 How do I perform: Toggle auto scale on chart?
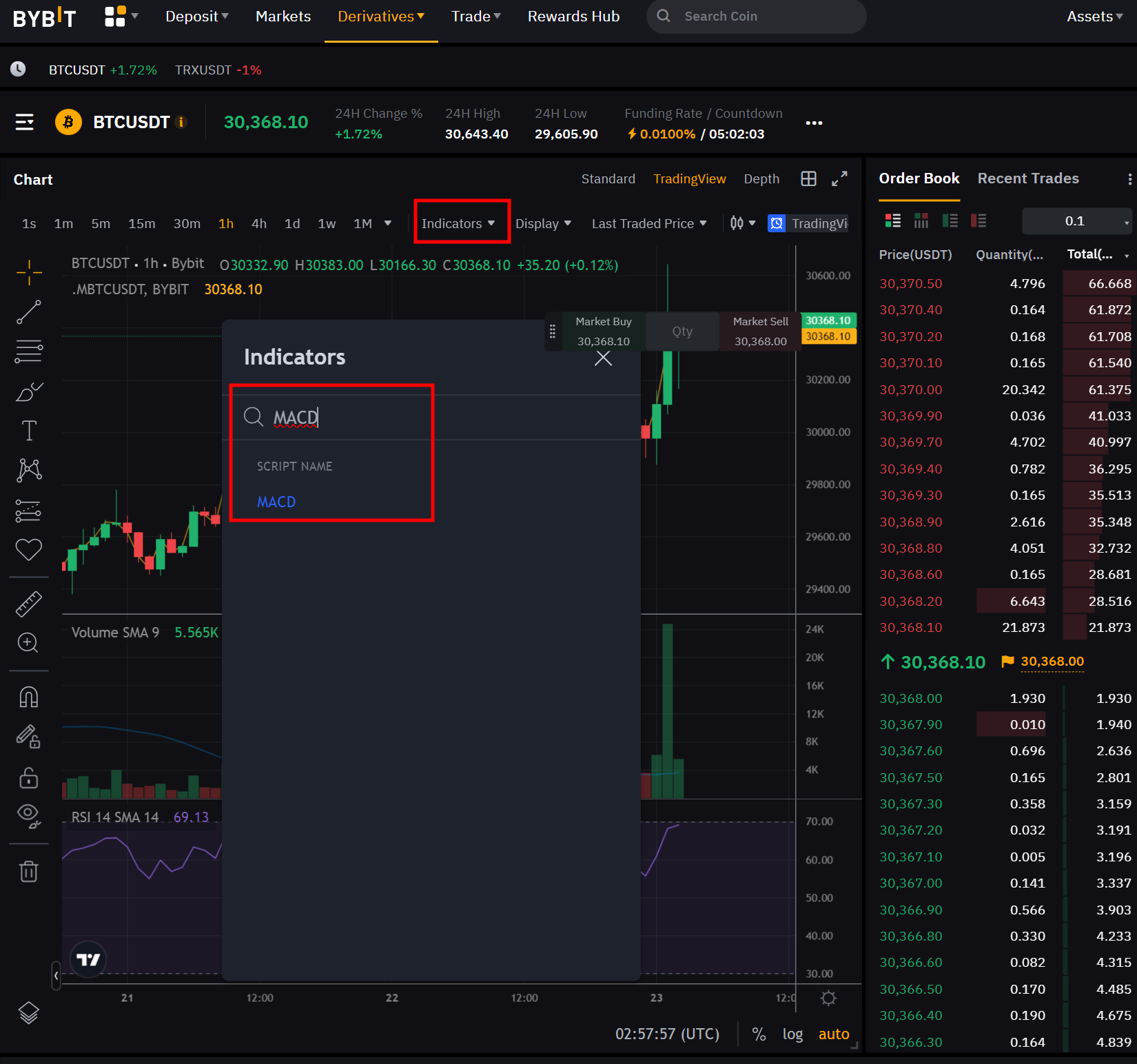[x=834, y=1034]
